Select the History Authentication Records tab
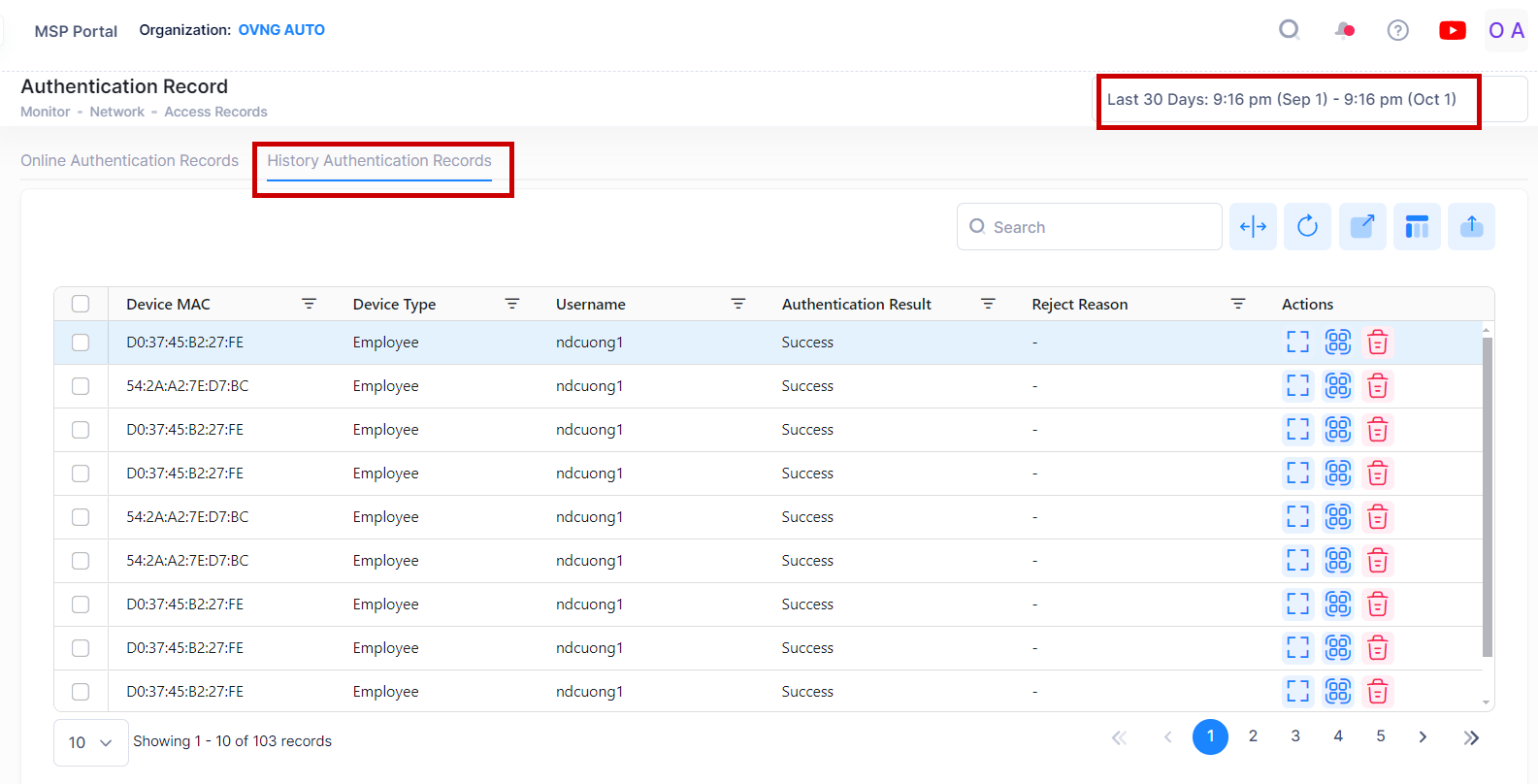This screenshot has height=784, width=1538. click(x=379, y=161)
